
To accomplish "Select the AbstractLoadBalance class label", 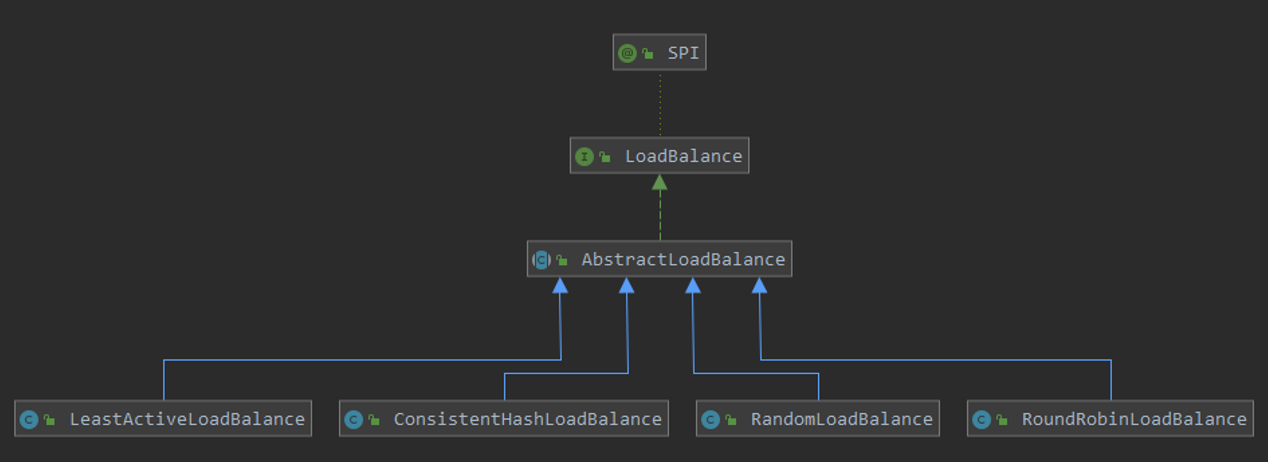I will pos(683,259).
